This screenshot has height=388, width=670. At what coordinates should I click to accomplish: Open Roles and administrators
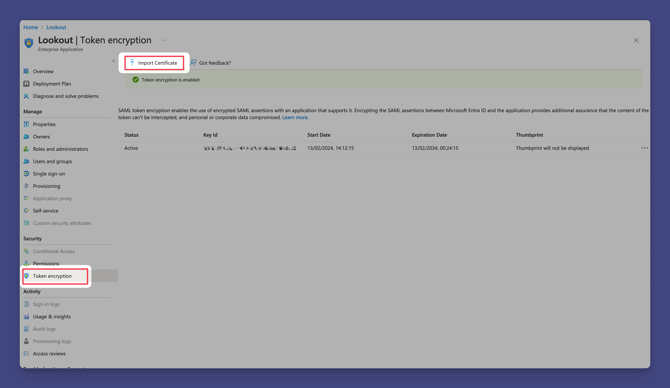60,149
